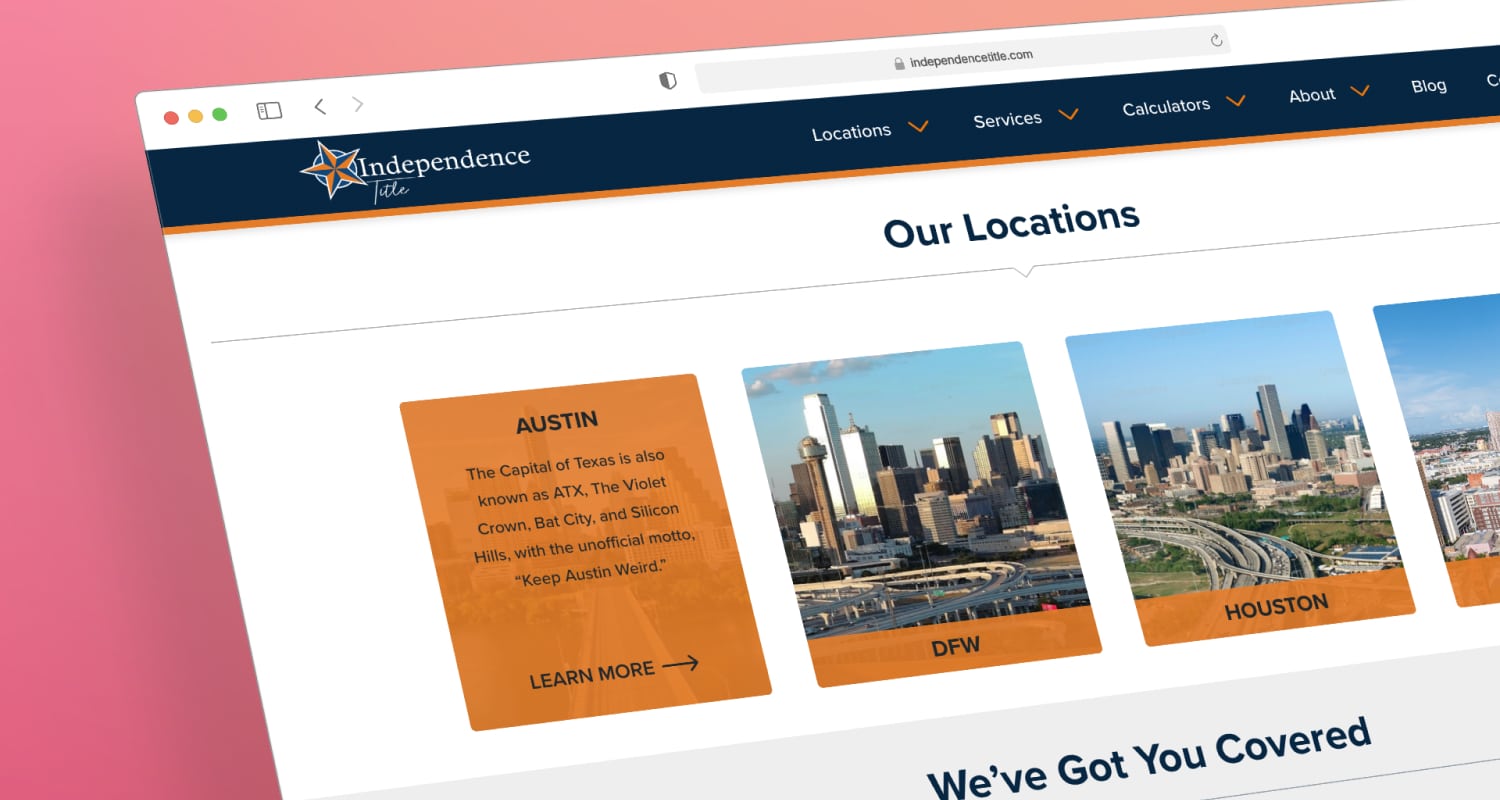Click the Our Locations heading
Viewport: 1500px width, 800px height.
coord(1012,225)
